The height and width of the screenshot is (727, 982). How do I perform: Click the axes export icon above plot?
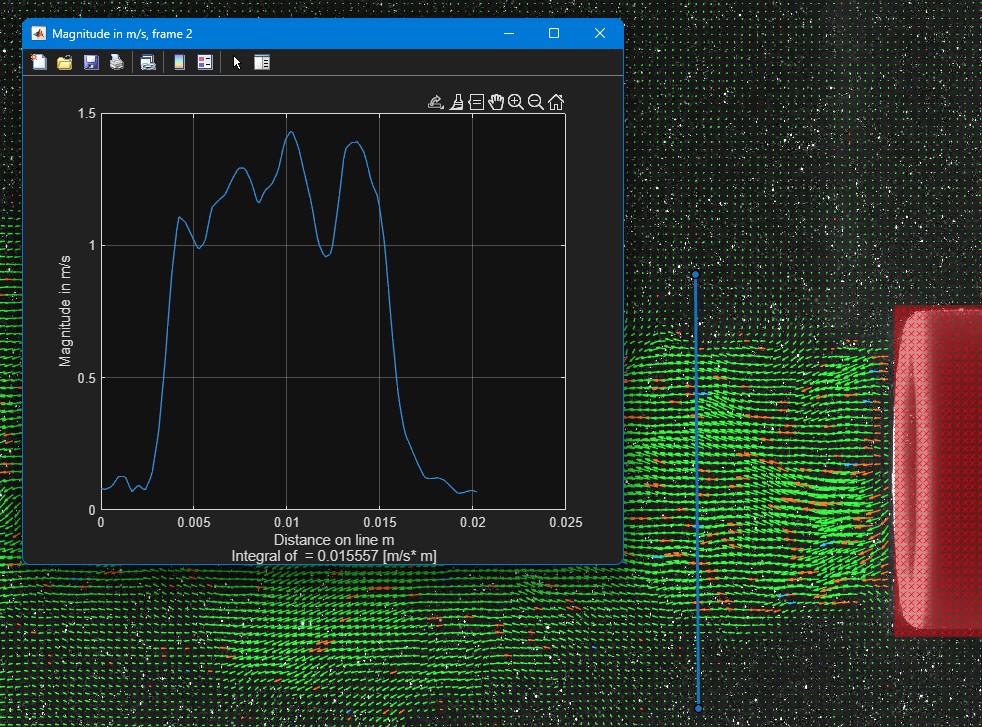tap(436, 102)
